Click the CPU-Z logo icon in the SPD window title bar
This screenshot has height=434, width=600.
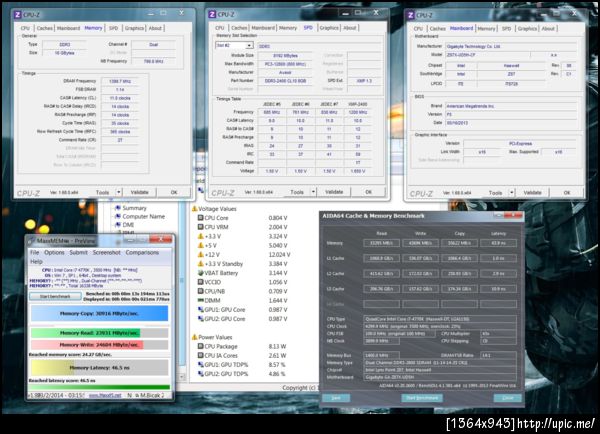[x=212, y=15]
